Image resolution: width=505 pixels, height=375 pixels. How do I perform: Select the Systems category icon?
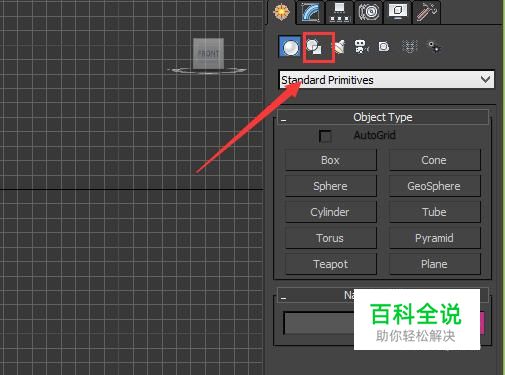(x=434, y=47)
